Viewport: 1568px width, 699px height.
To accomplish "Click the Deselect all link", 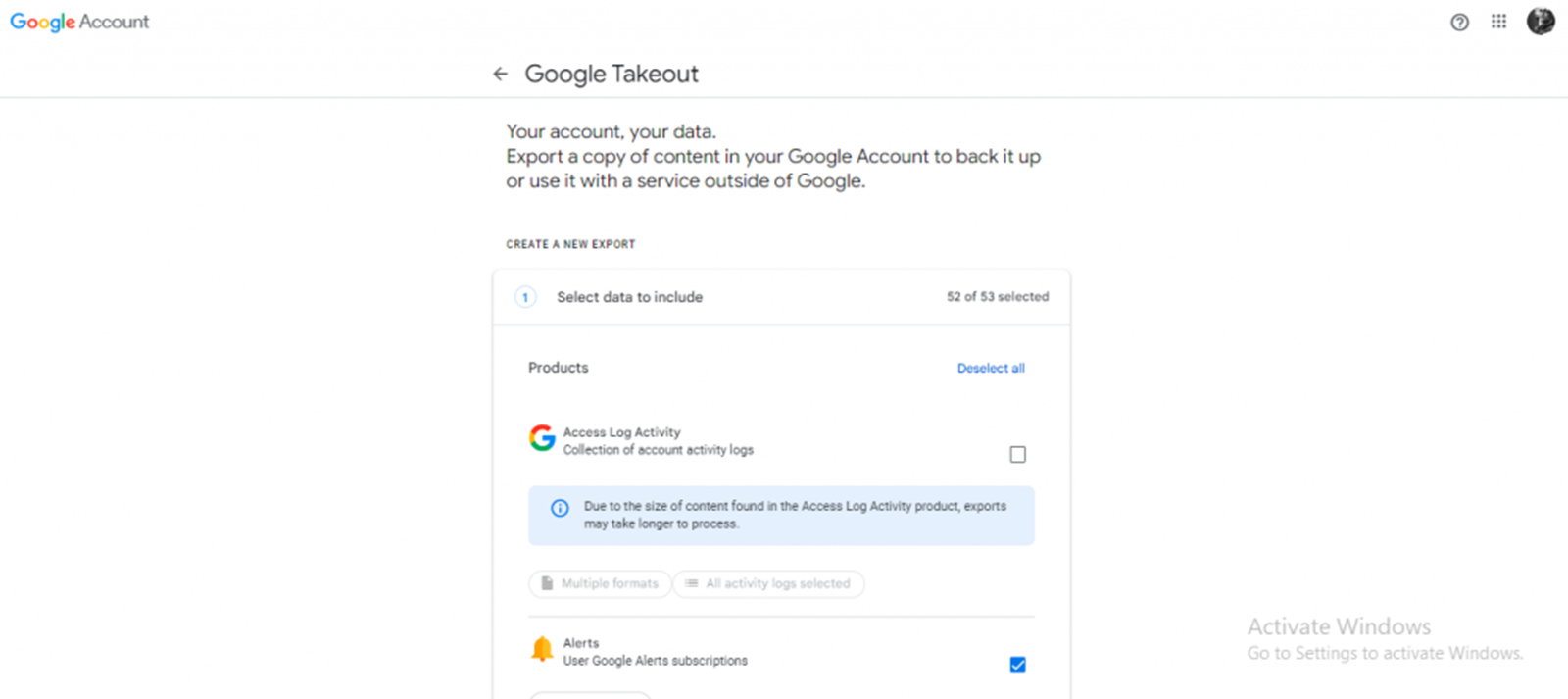I will click(990, 368).
